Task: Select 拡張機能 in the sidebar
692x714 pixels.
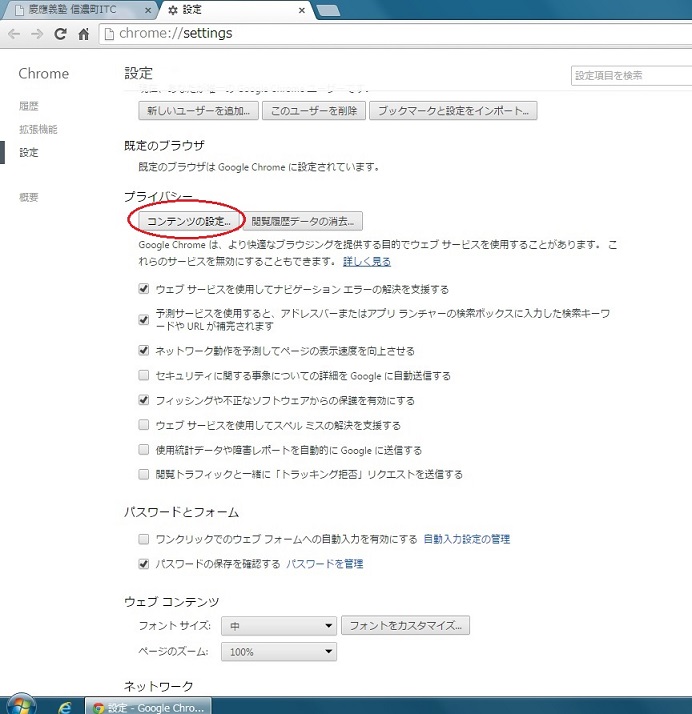Action: 38,129
